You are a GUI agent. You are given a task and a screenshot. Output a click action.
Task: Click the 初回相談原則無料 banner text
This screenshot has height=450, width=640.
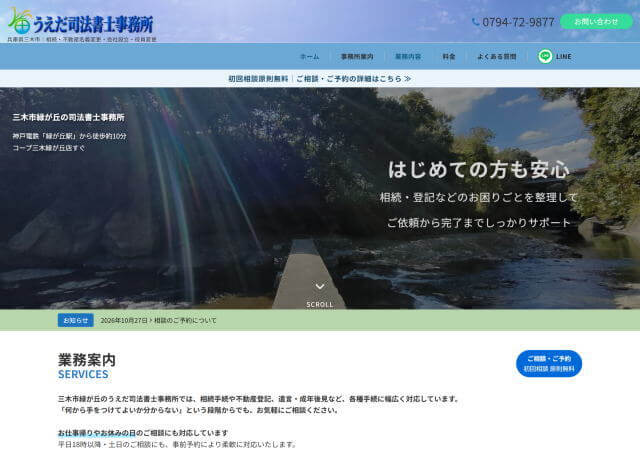point(258,78)
